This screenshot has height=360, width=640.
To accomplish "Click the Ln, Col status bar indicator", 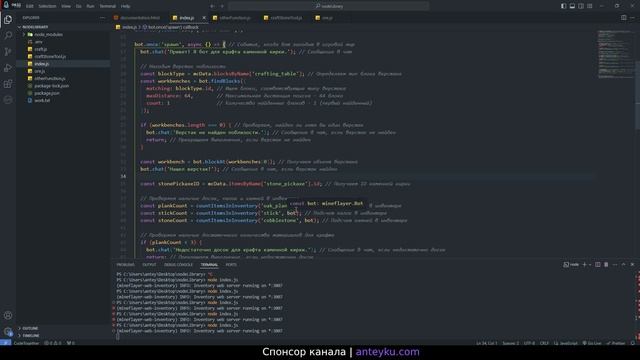I will pos(487,343).
